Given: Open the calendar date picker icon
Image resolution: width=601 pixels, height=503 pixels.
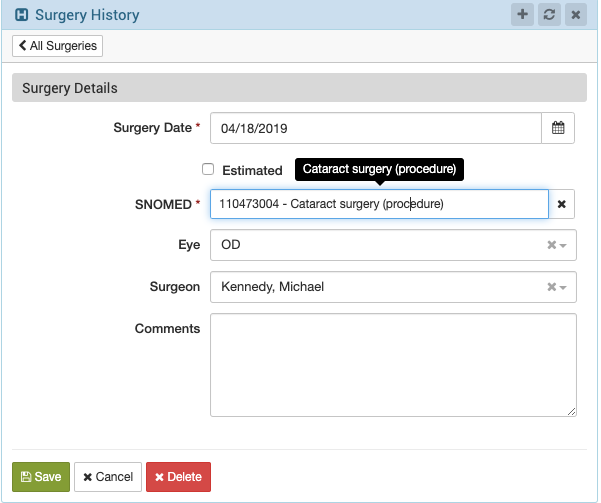Looking at the screenshot, I should pyautogui.click(x=558, y=128).
